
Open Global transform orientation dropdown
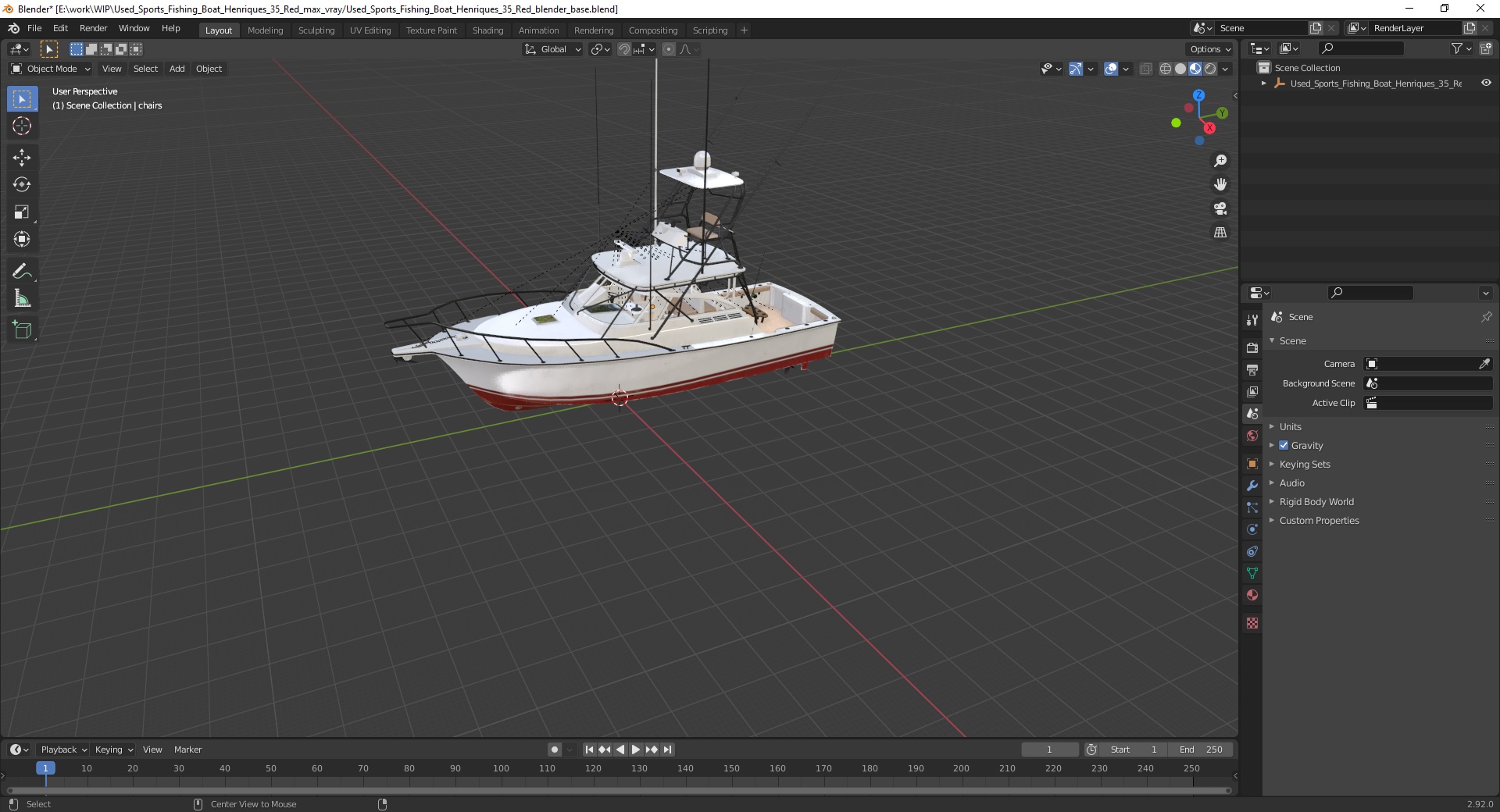[552, 49]
